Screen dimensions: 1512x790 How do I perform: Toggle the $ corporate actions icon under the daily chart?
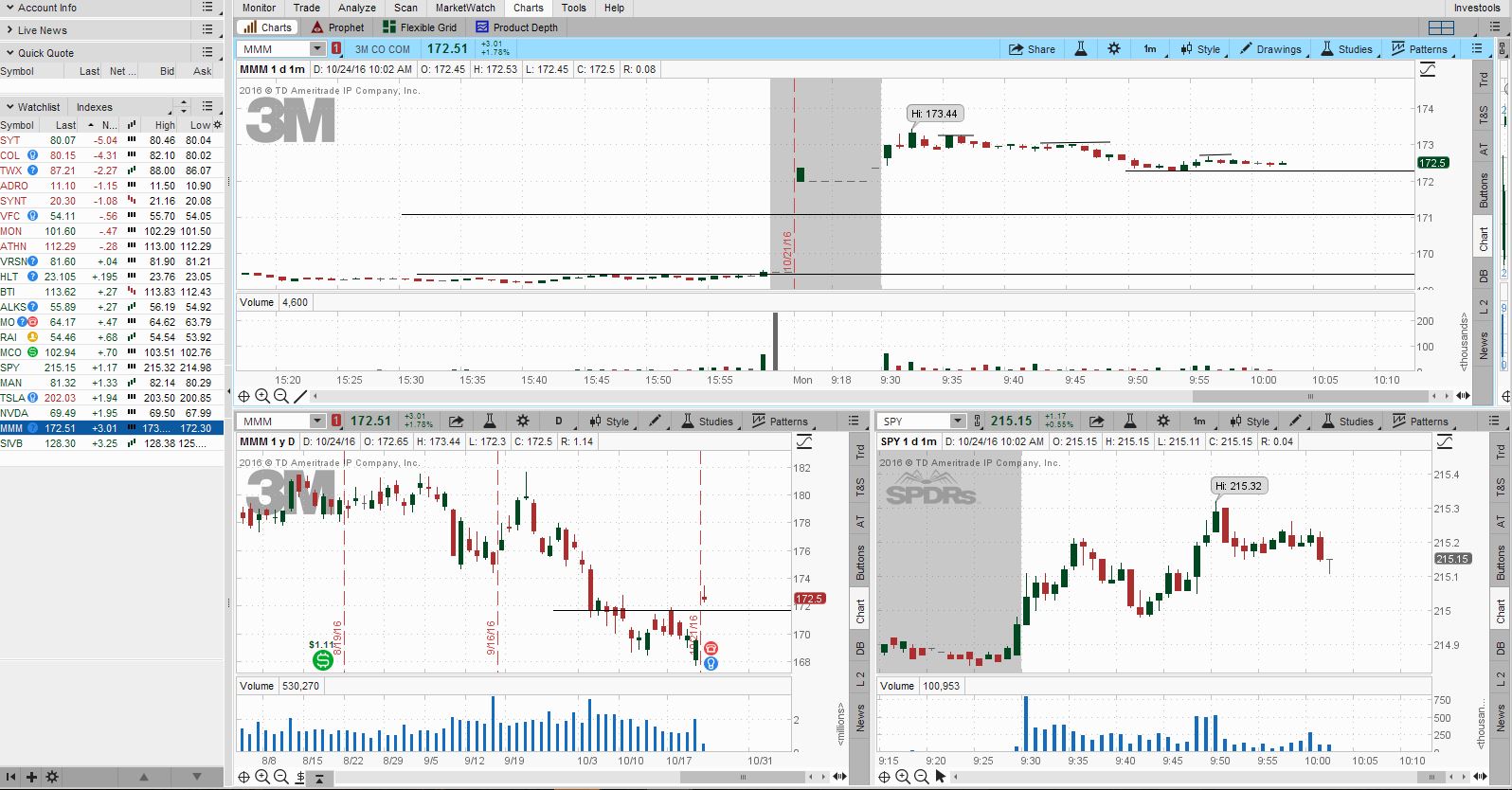pos(300,778)
